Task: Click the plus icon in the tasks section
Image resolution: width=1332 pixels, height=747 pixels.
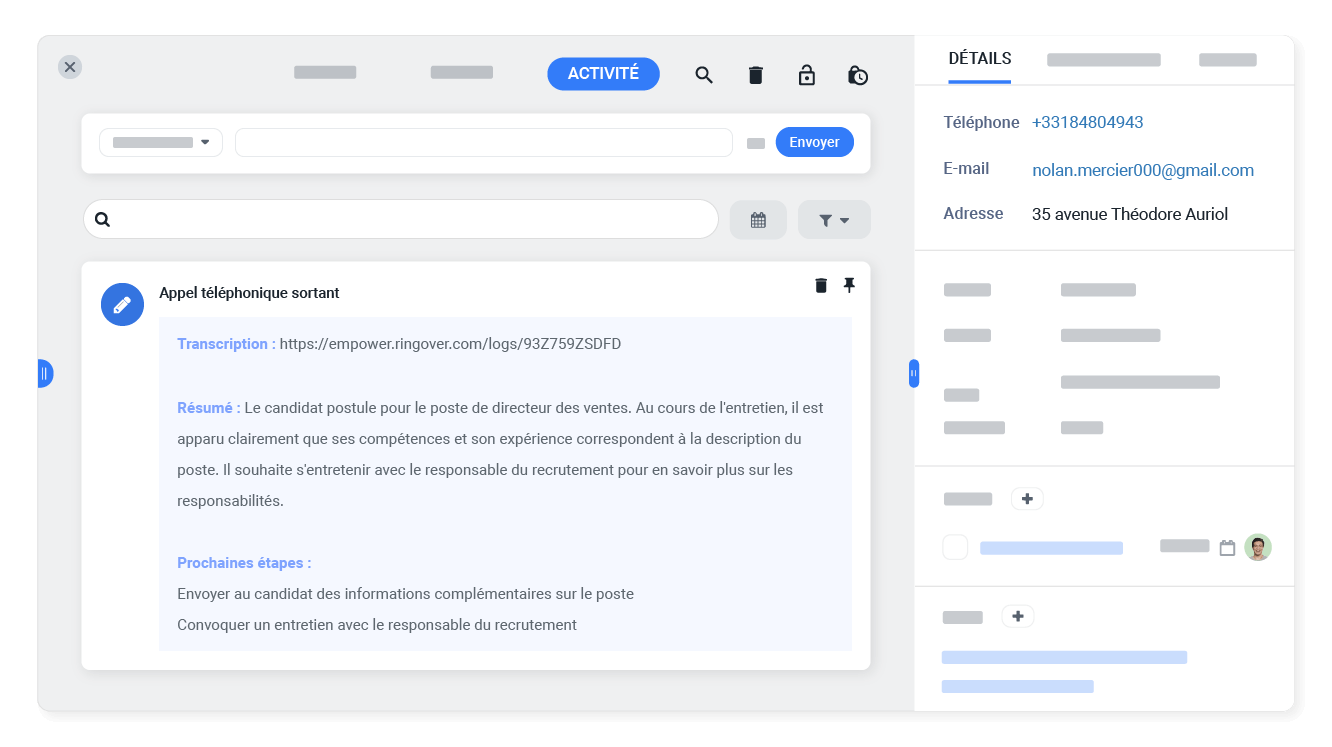Action: [x=1027, y=498]
